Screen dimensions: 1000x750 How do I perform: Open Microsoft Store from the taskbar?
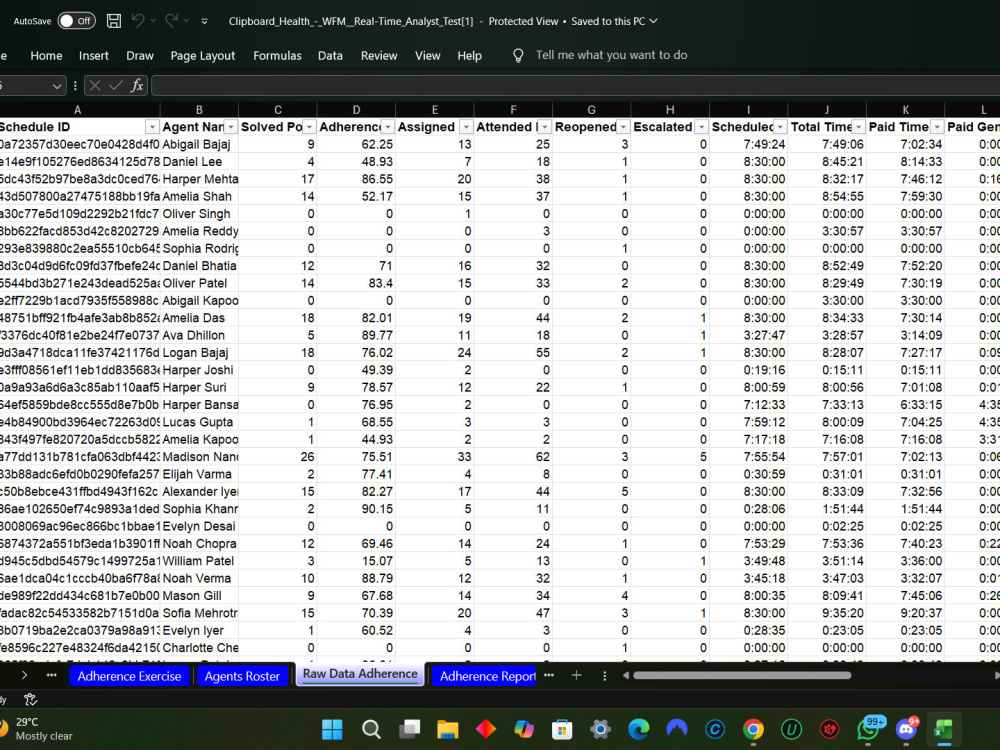pos(562,729)
